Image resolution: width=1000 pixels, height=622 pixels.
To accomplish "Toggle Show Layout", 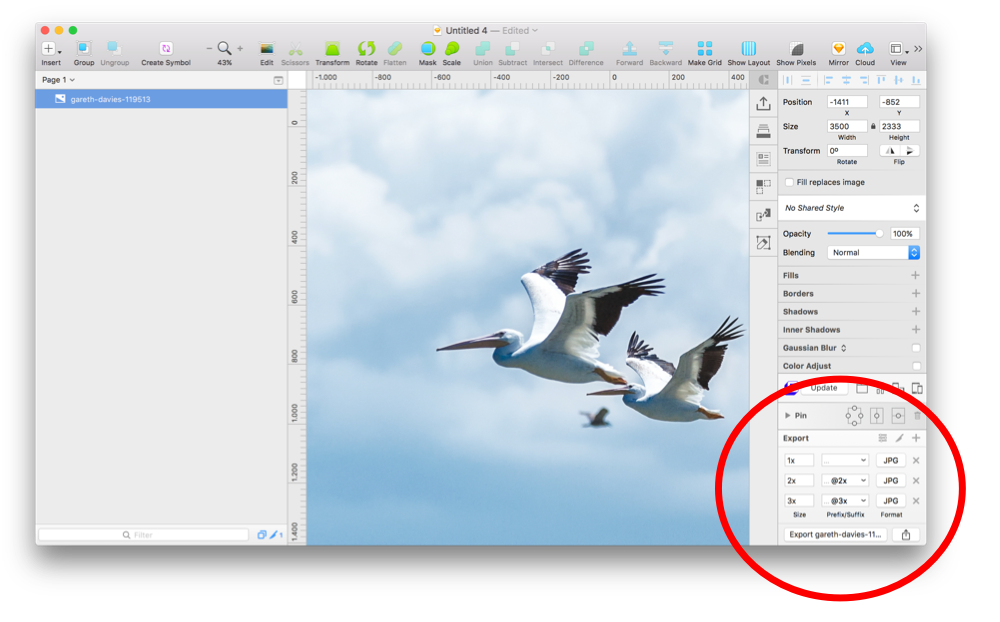I will click(749, 48).
